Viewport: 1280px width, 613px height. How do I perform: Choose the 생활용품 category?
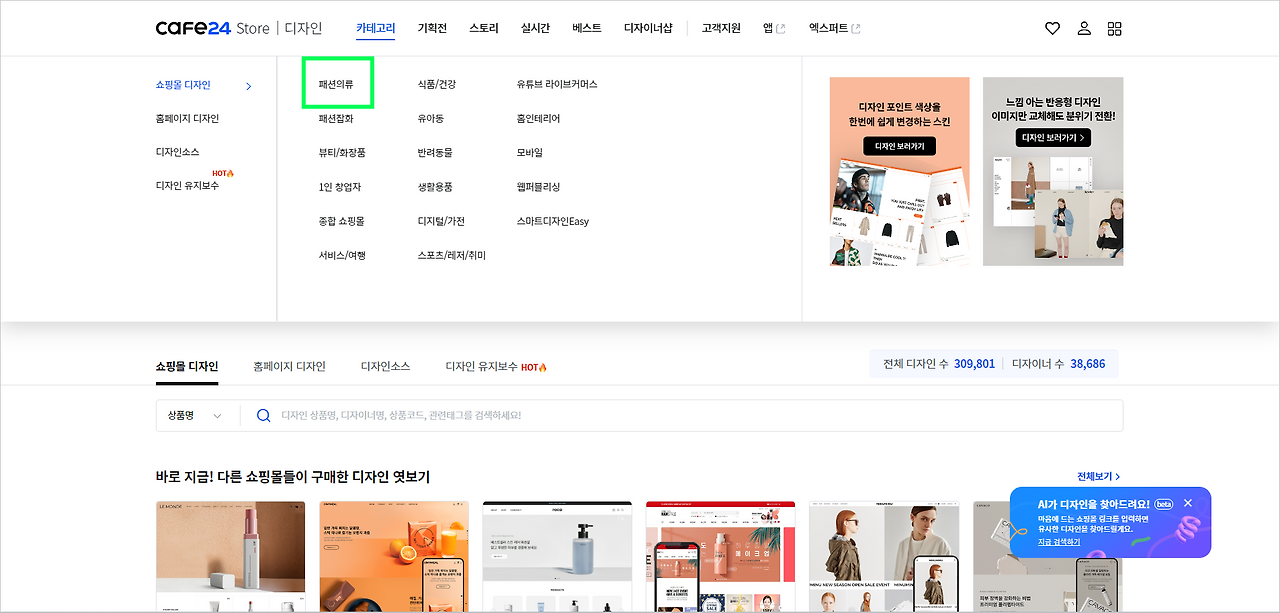(435, 187)
